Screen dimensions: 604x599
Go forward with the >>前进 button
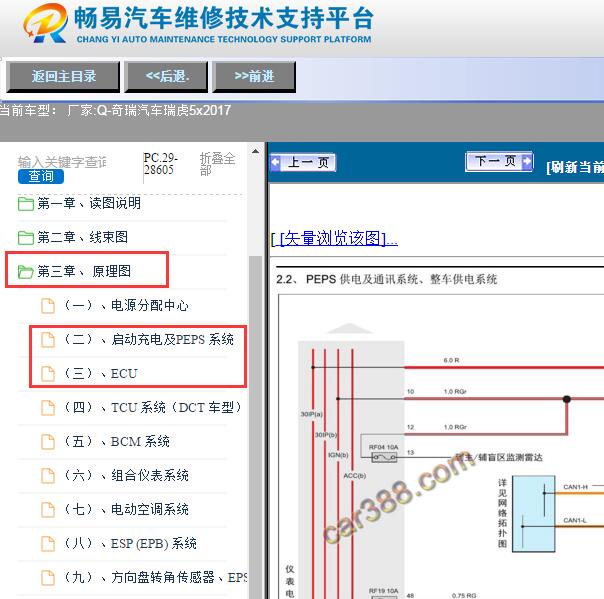(x=254, y=77)
